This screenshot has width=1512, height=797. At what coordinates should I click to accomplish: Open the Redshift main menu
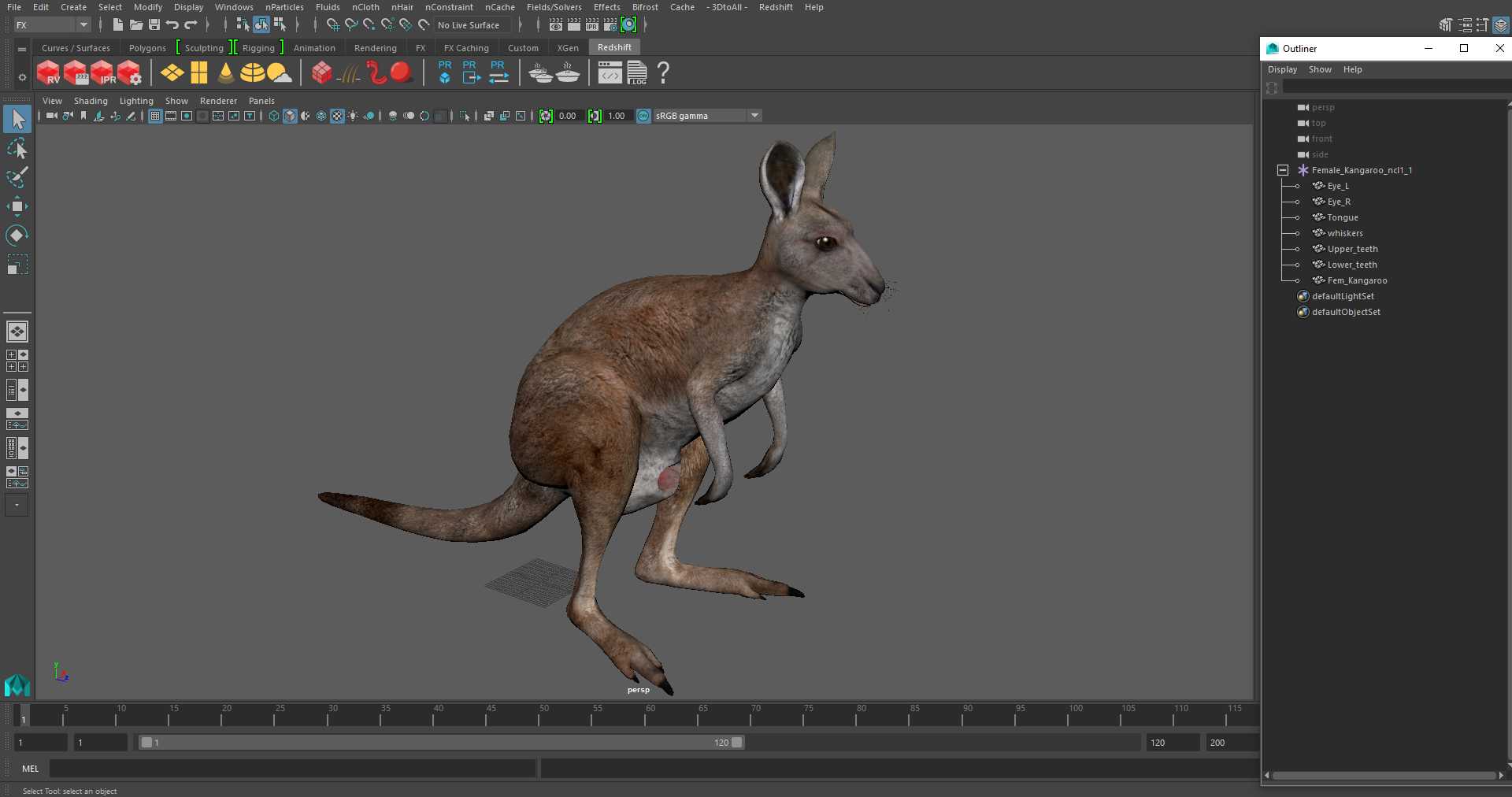[x=776, y=7]
